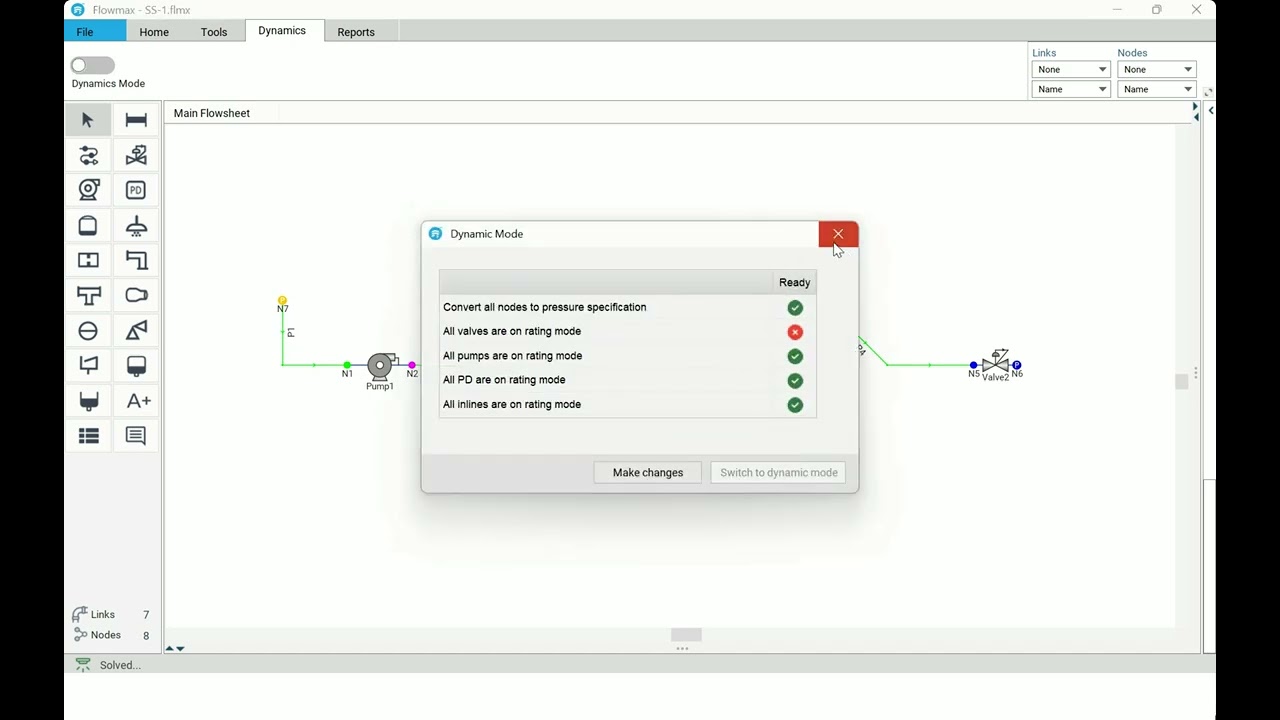Select the pointer arrow tool
1280x720 pixels.
[x=88, y=120]
